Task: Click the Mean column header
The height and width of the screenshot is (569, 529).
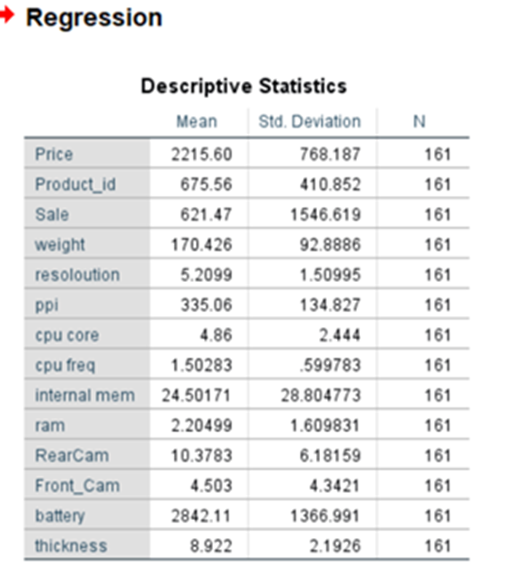Action: [x=197, y=122]
